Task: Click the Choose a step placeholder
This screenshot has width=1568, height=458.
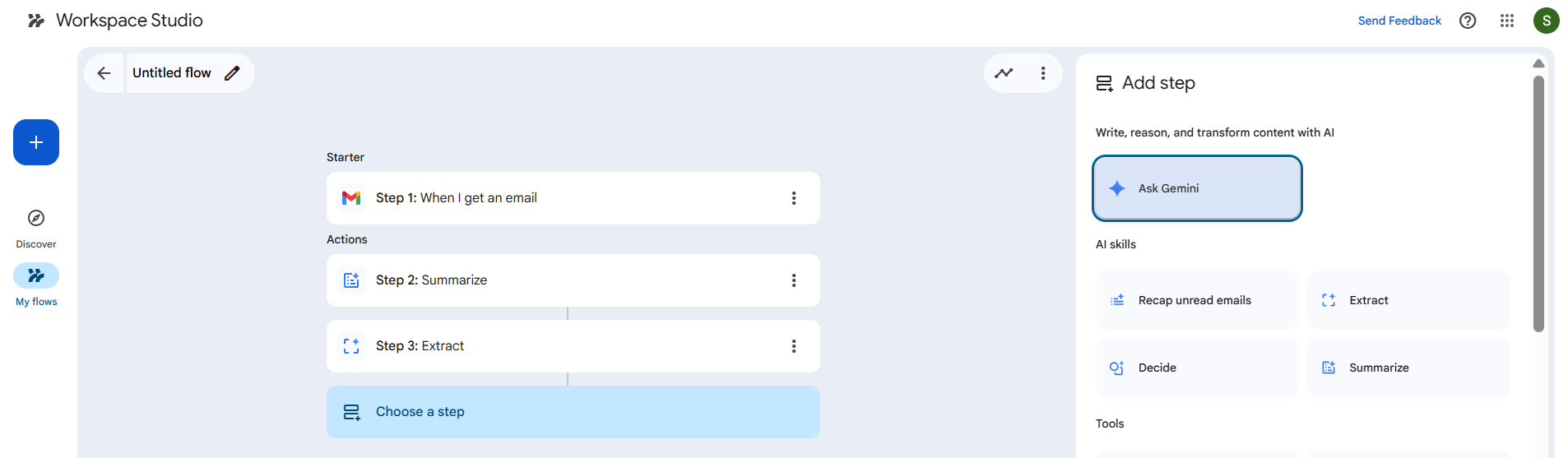Action: point(573,412)
